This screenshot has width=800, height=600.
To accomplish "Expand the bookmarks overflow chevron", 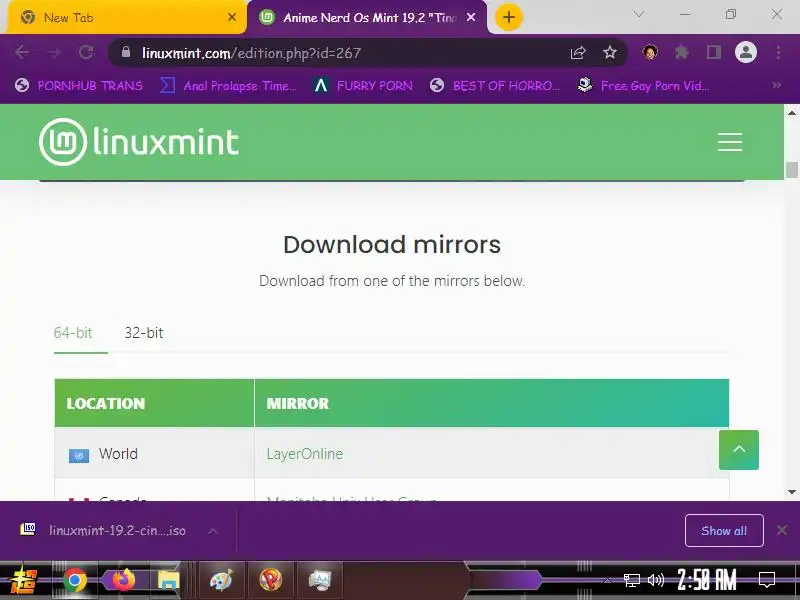I will [777, 85].
